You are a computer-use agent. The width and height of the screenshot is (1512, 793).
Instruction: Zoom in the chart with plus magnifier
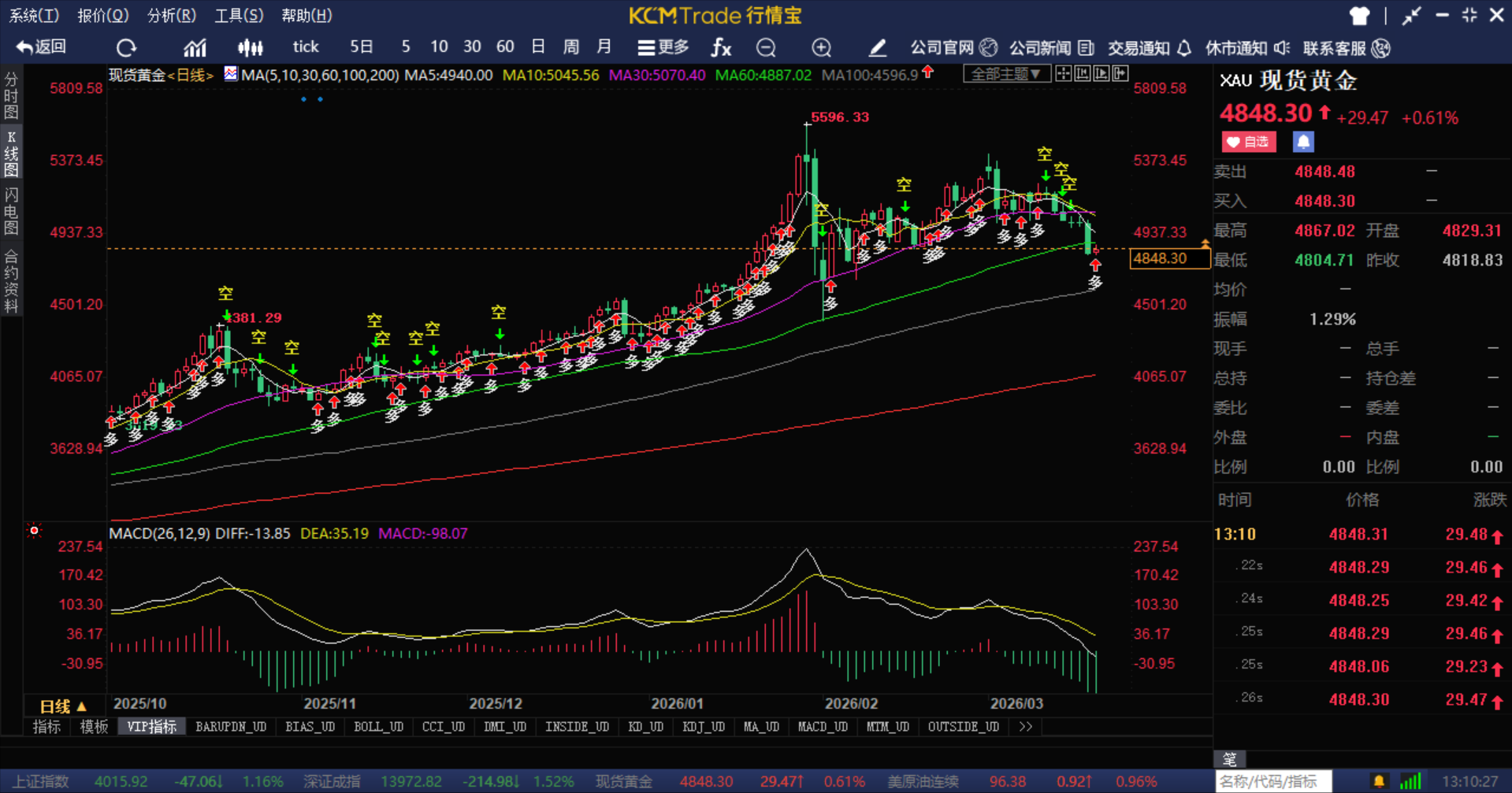821,48
